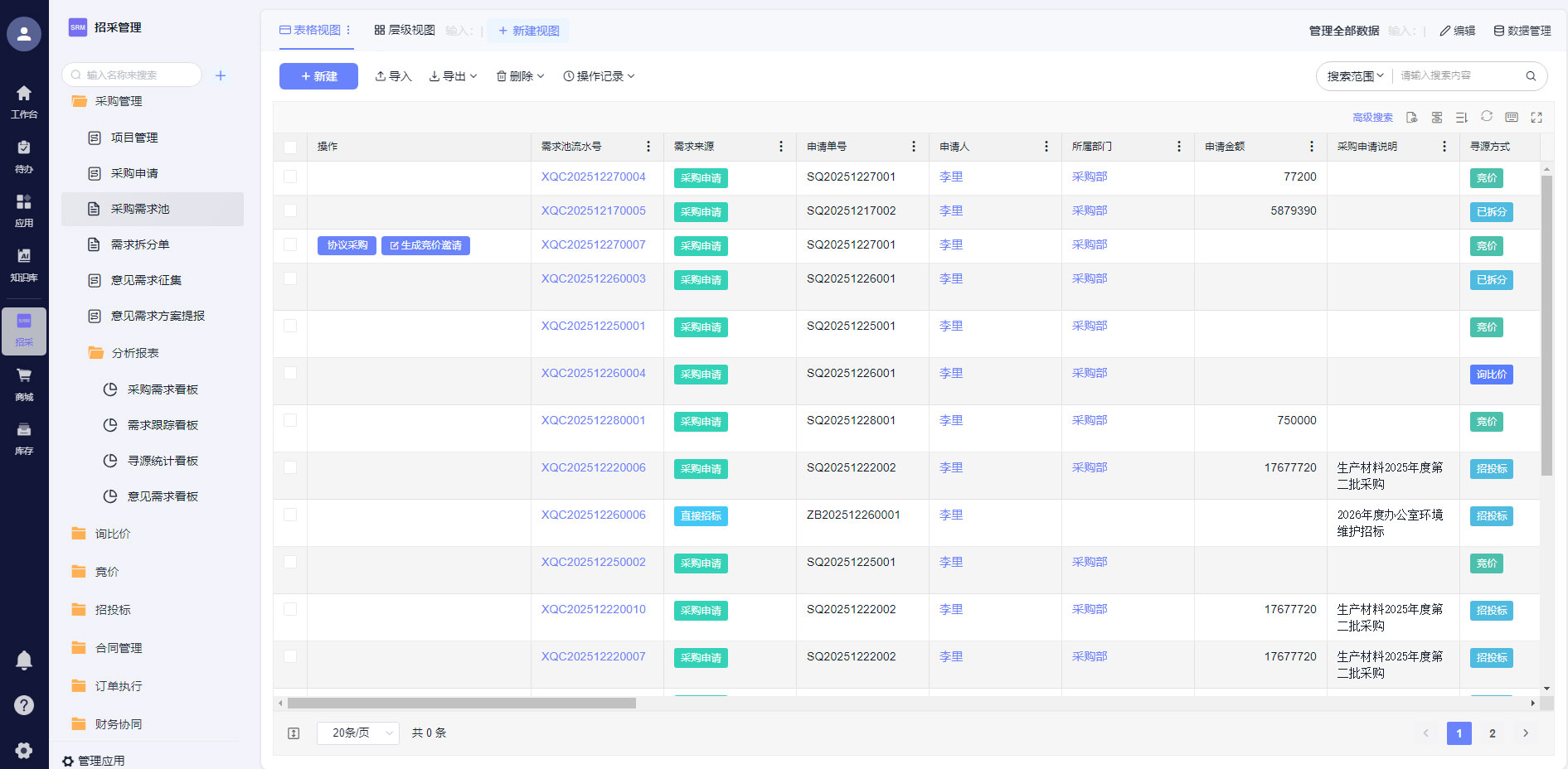This screenshot has height=769, width=1568.
Task: Select the checkbox for row XQC202512220006
Action: pyautogui.click(x=290, y=467)
